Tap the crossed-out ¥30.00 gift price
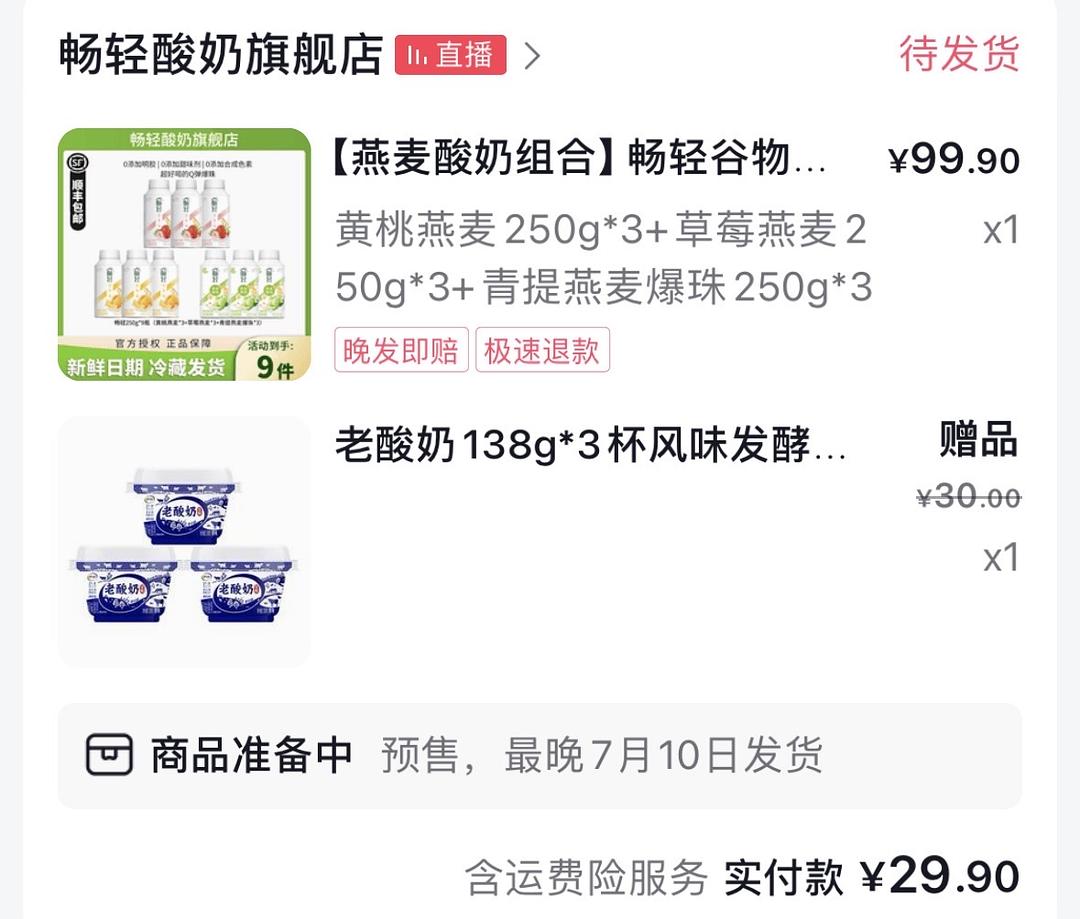This screenshot has width=1080, height=919. point(968,496)
